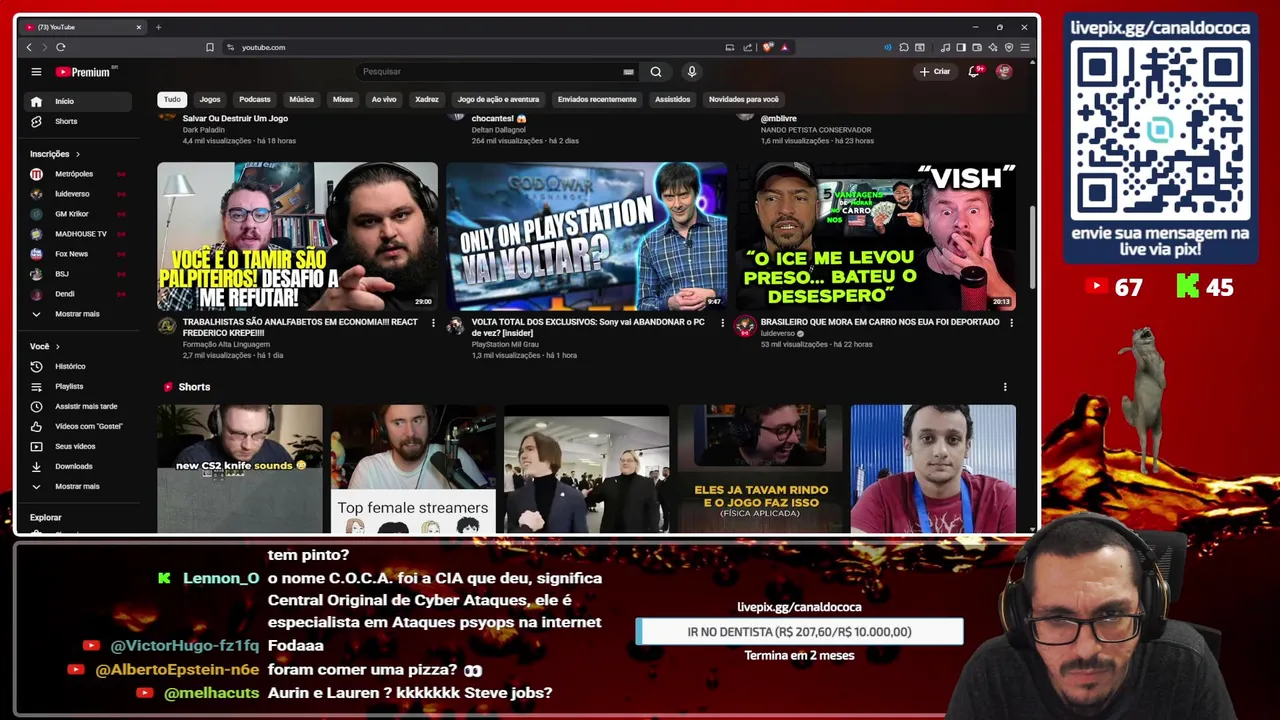Open options menu for Volta Total dos Exclusivos video

pos(722,323)
